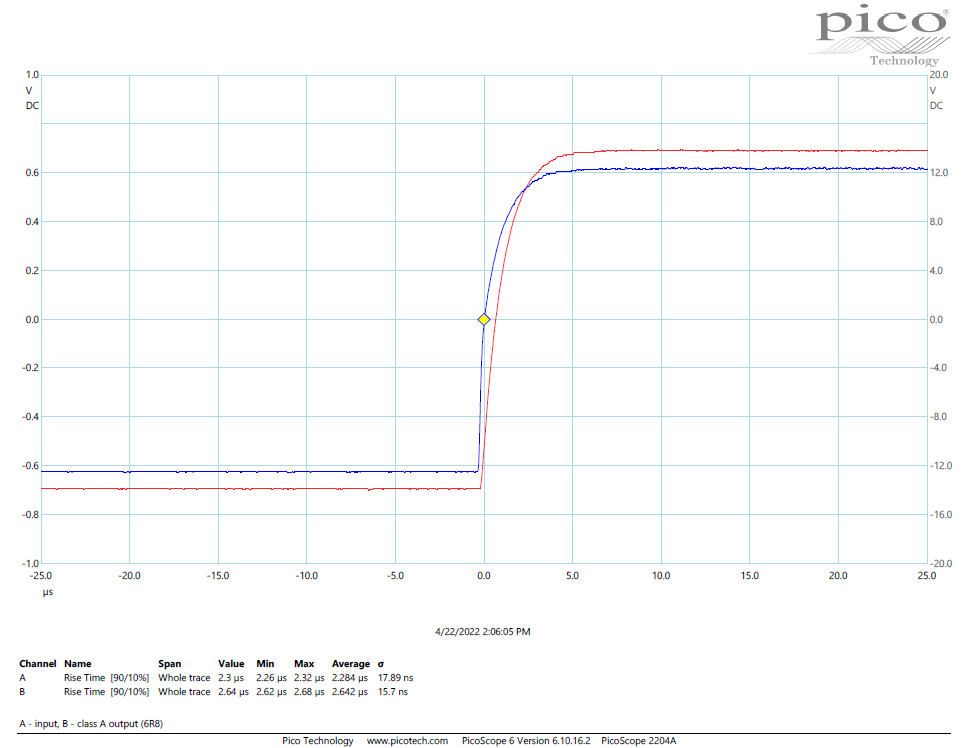Click the Span column header
This screenshot has height=748, width=968.
pos(170,663)
